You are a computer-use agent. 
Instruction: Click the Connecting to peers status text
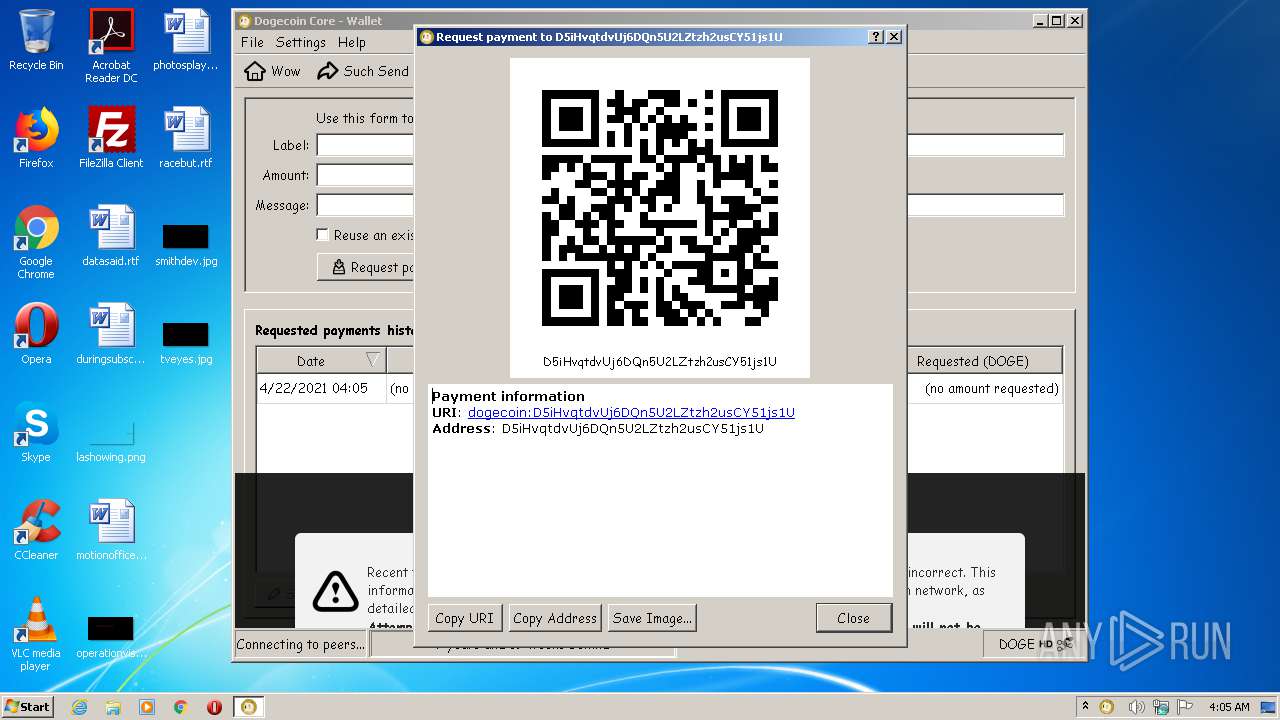(x=301, y=644)
